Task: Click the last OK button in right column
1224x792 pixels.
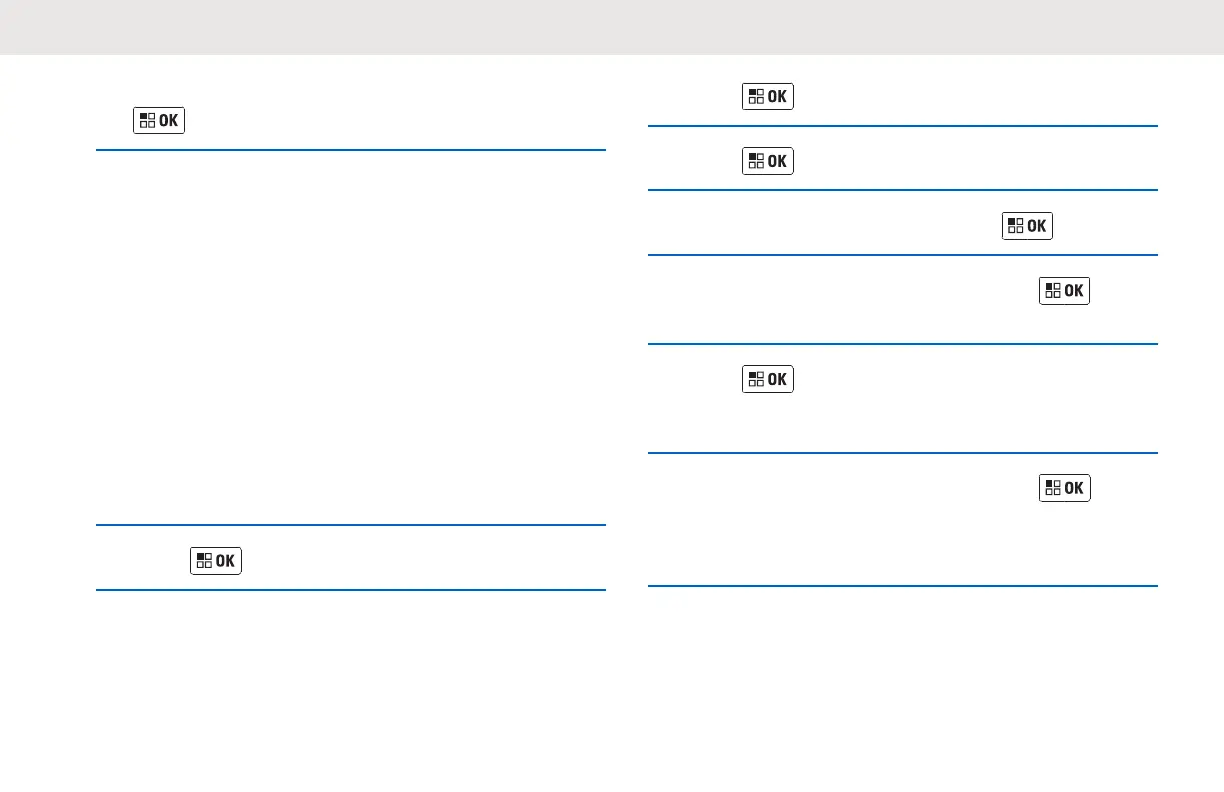Action: pos(1065,488)
